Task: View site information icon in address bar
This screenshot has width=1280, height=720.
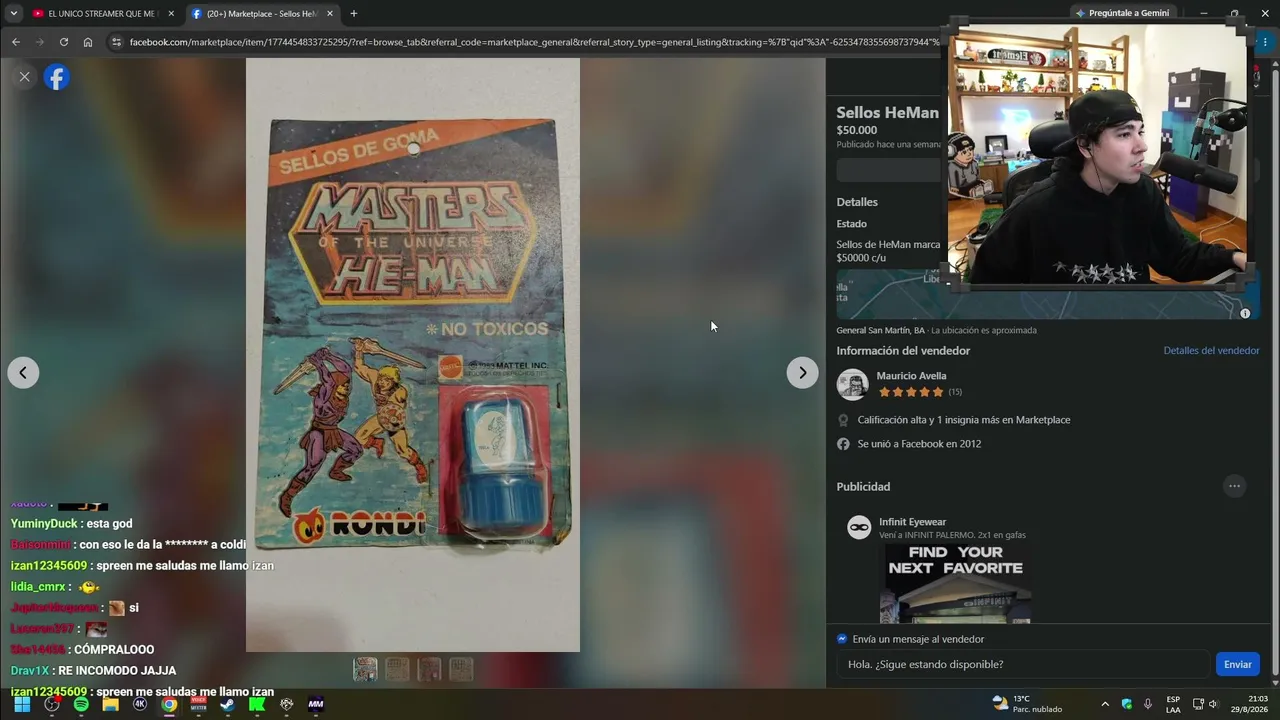Action: 116,42
